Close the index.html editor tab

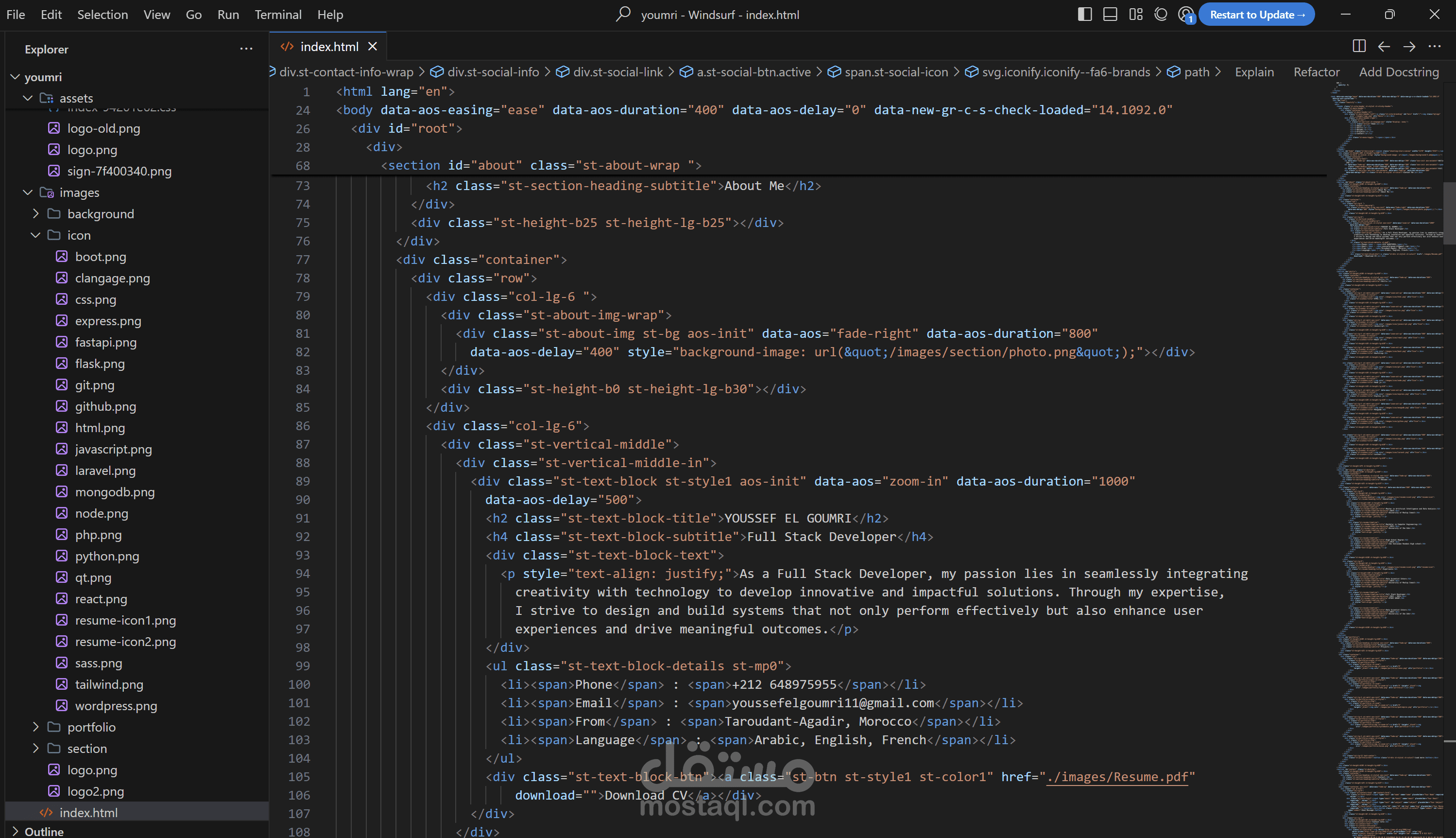click(x=373, y=46)
